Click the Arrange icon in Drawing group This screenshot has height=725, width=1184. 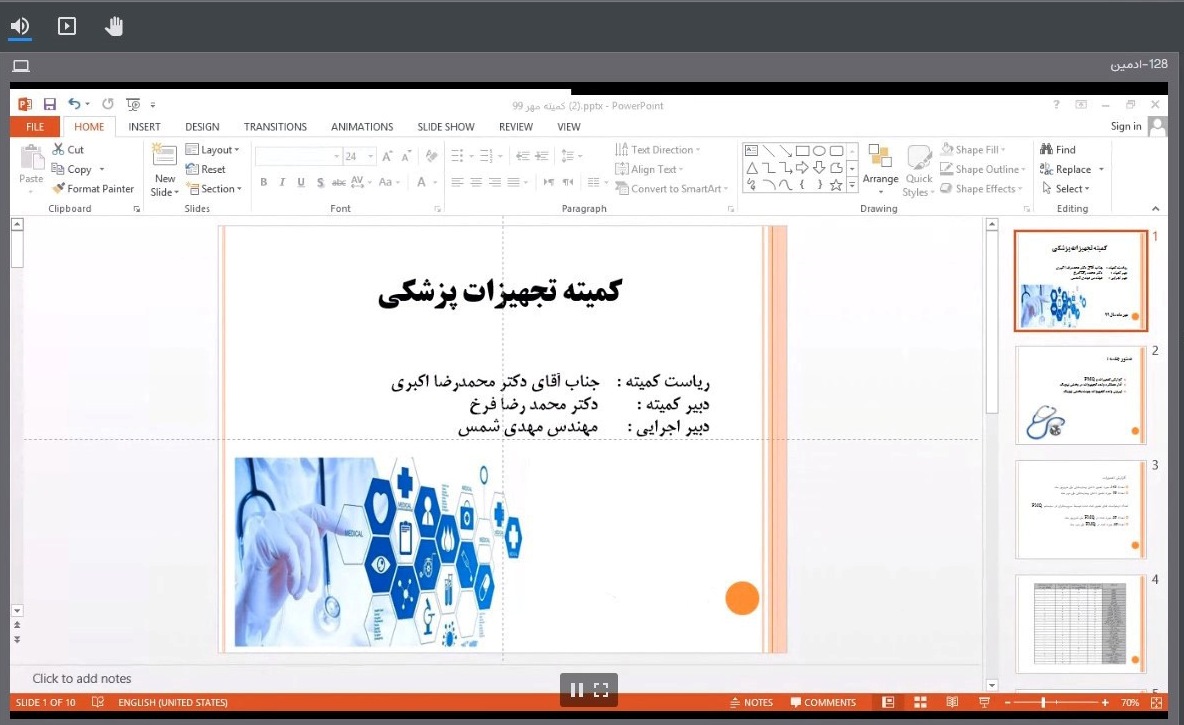click(880, 166)
